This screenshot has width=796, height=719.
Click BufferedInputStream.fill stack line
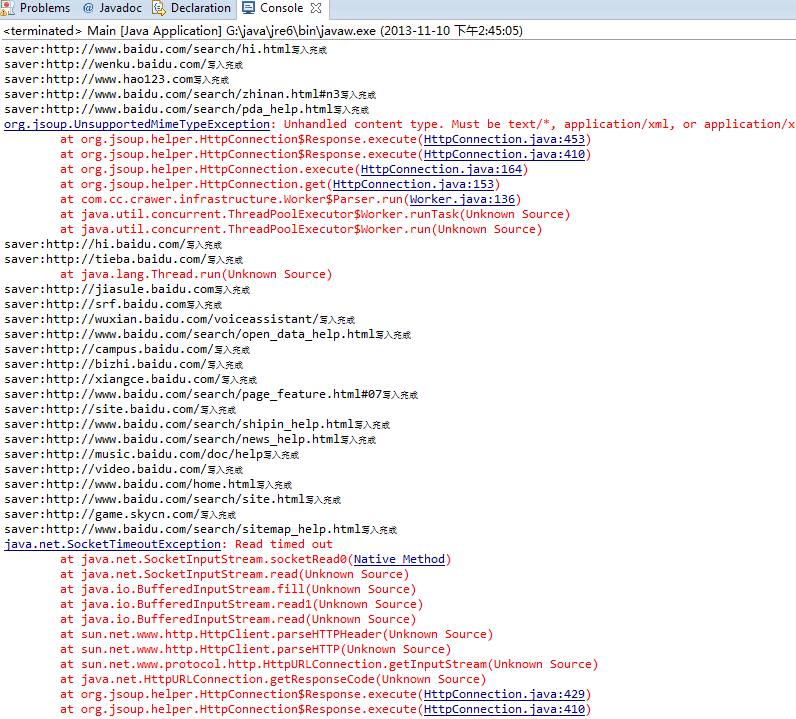coord(238,589)
